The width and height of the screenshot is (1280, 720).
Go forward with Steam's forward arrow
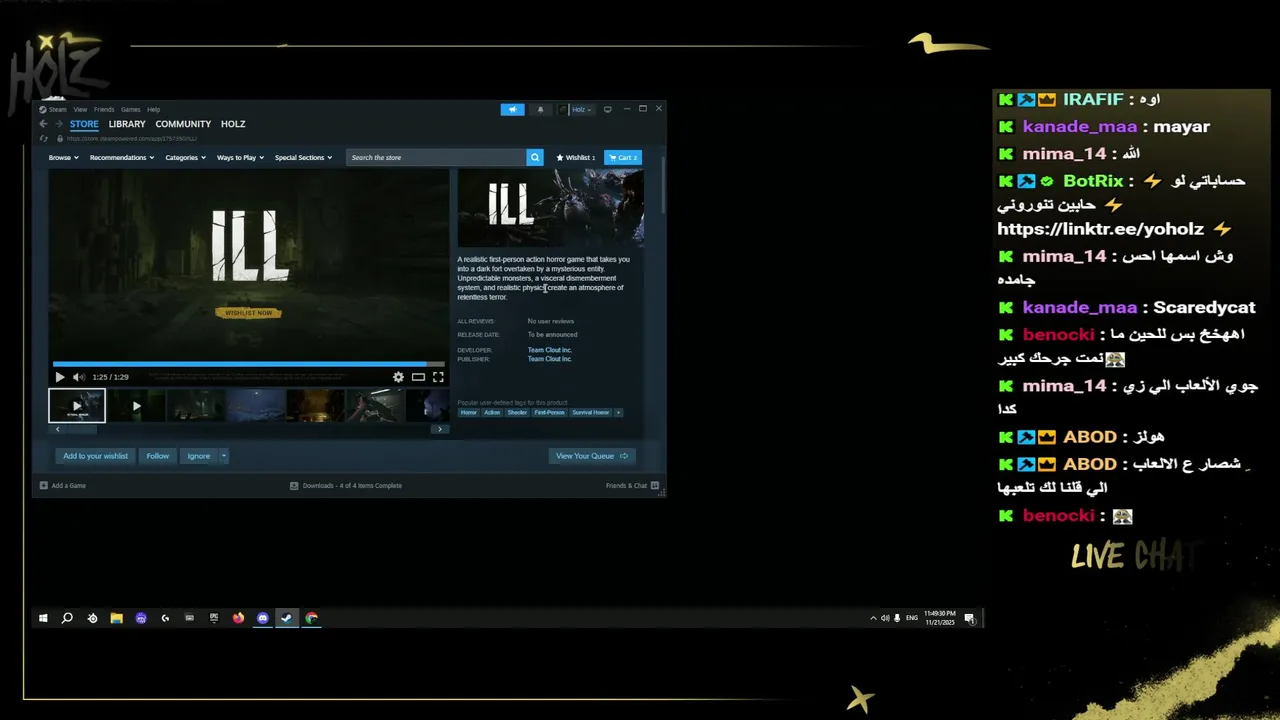[58, 124]
